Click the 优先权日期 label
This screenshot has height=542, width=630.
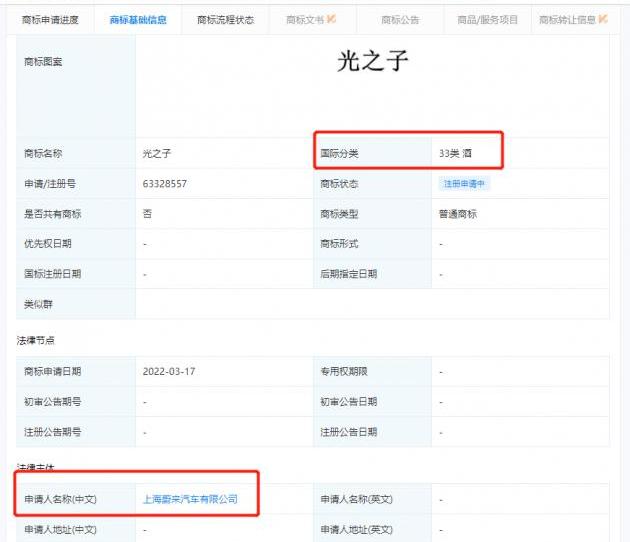(x=48, y=243)
